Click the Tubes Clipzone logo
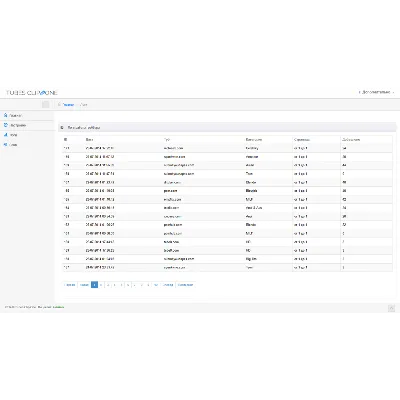400x400 pixels. (32, 93)
